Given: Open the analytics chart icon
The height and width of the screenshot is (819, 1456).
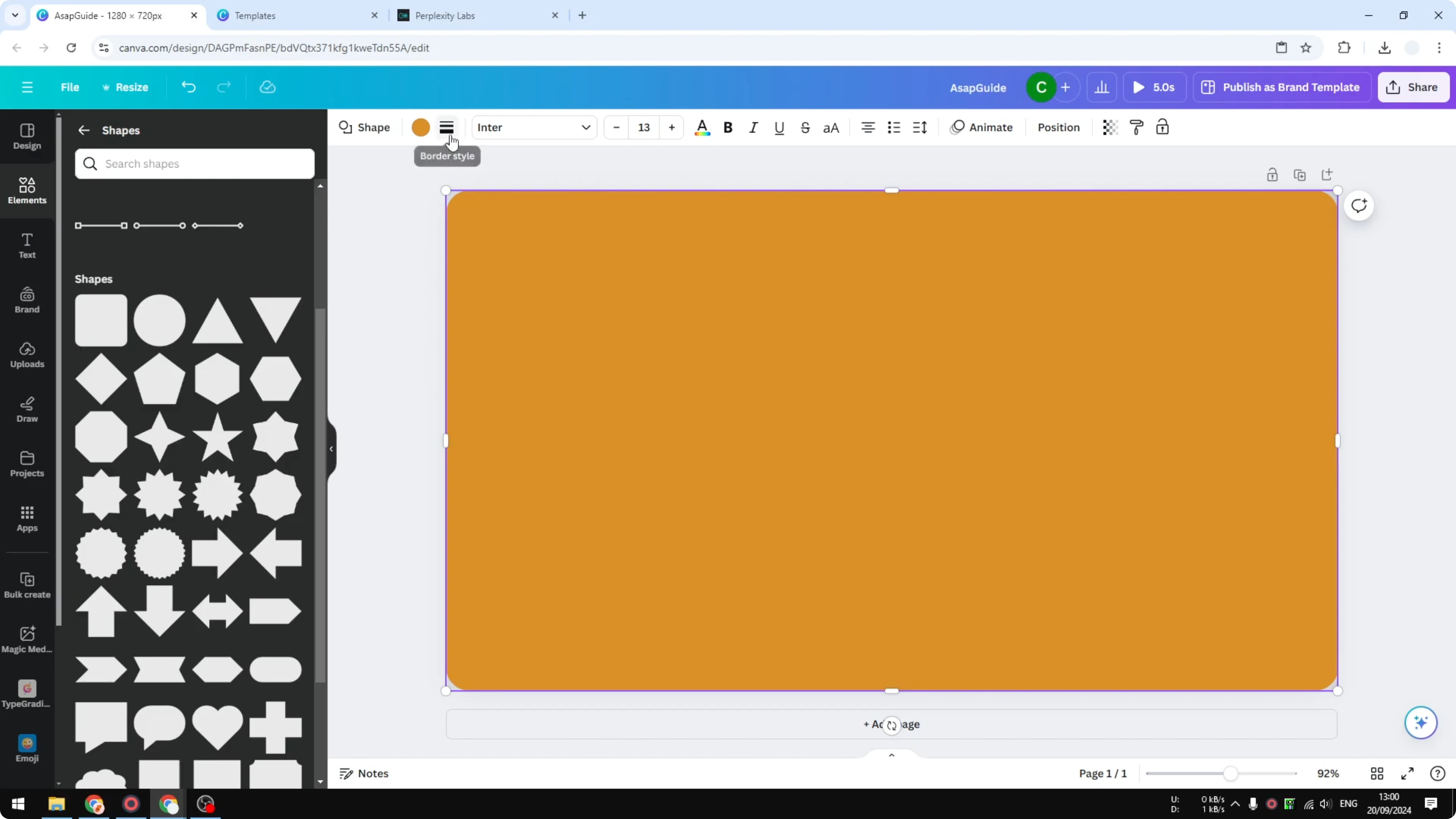Looking at the screenshot, I should click(1101, 87).
